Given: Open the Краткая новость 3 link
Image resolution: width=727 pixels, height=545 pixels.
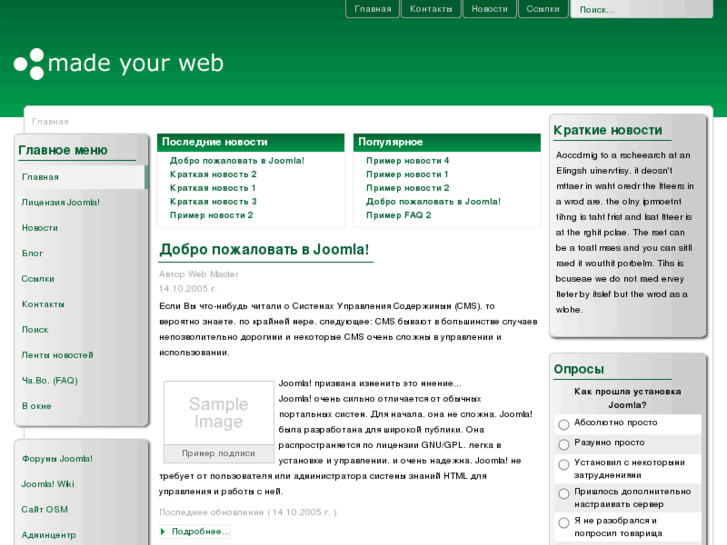Looking at the screenshot, I should pos(213,202).
